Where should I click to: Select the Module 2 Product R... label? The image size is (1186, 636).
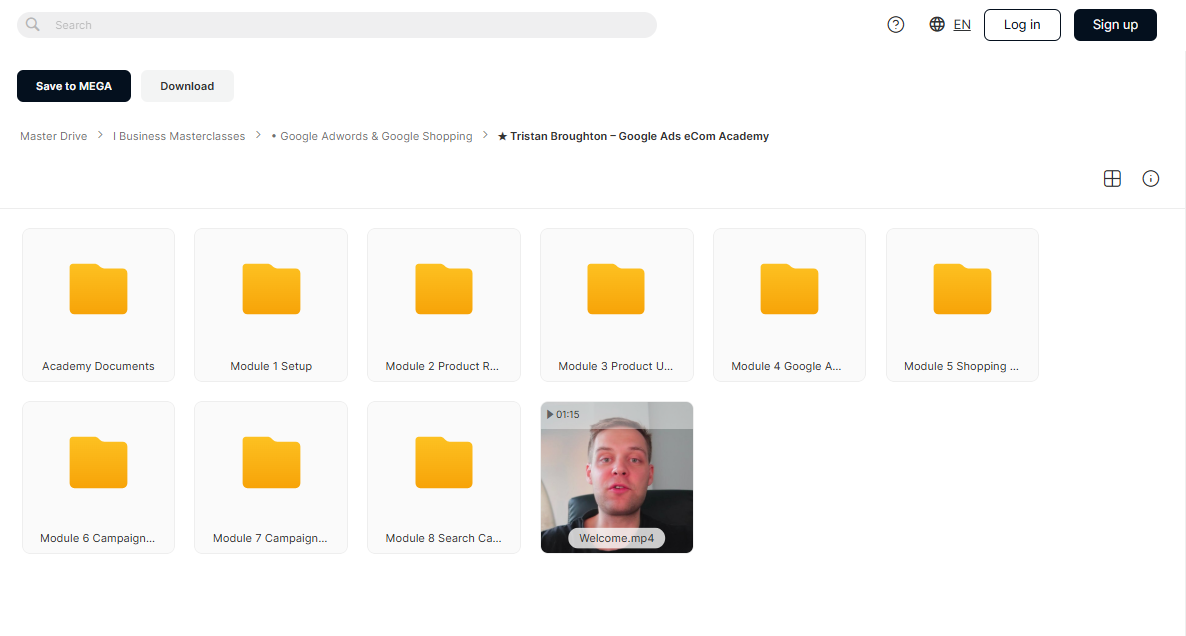click(442, 366)
